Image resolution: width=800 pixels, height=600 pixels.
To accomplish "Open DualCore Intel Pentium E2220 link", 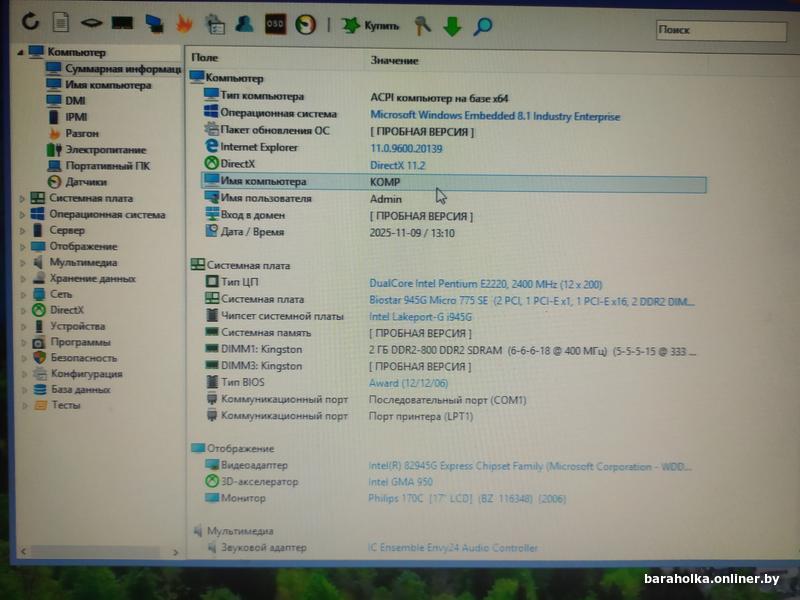I will click(485, 284).
